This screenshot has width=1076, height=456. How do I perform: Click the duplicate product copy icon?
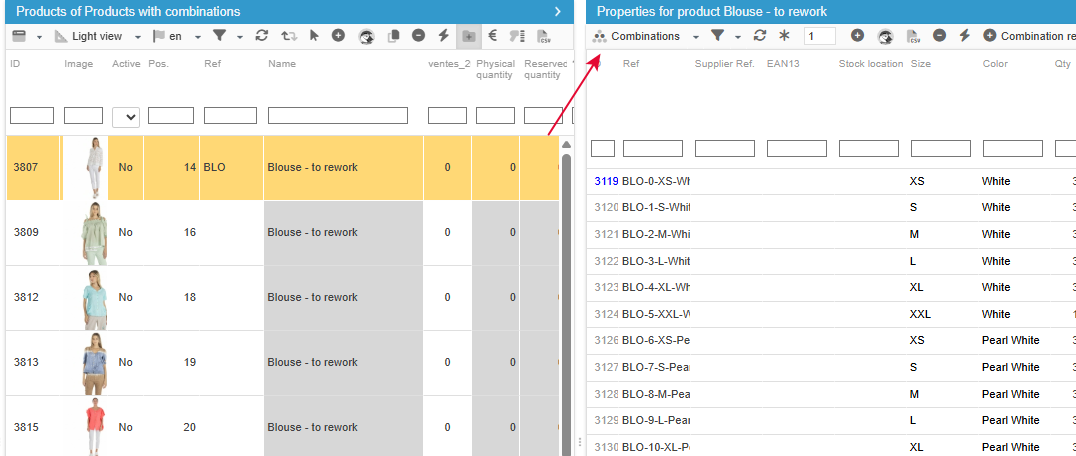coord(393,36)
